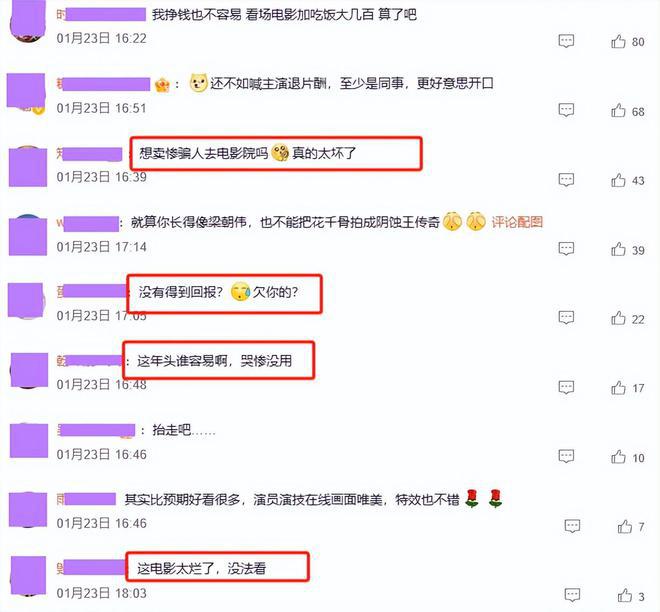This screenshot has height=612, width=660.
Task: Reply to the 18:03 comment
Action: pyautogui.click(x=572, y=595)
